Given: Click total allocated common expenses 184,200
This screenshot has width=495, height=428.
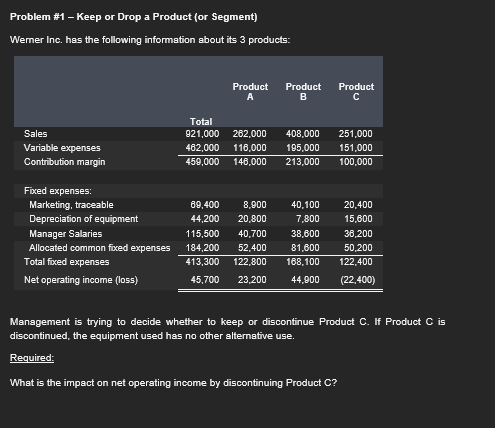Looking at the screenshot, I should click(202, 248).
